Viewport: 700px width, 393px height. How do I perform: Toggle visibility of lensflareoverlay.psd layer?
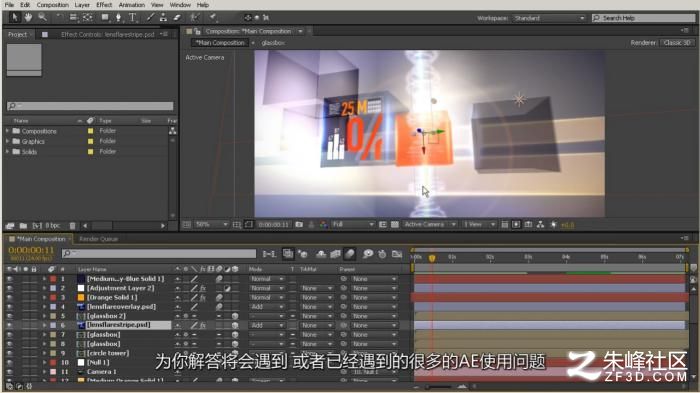(x=10, y=307)
